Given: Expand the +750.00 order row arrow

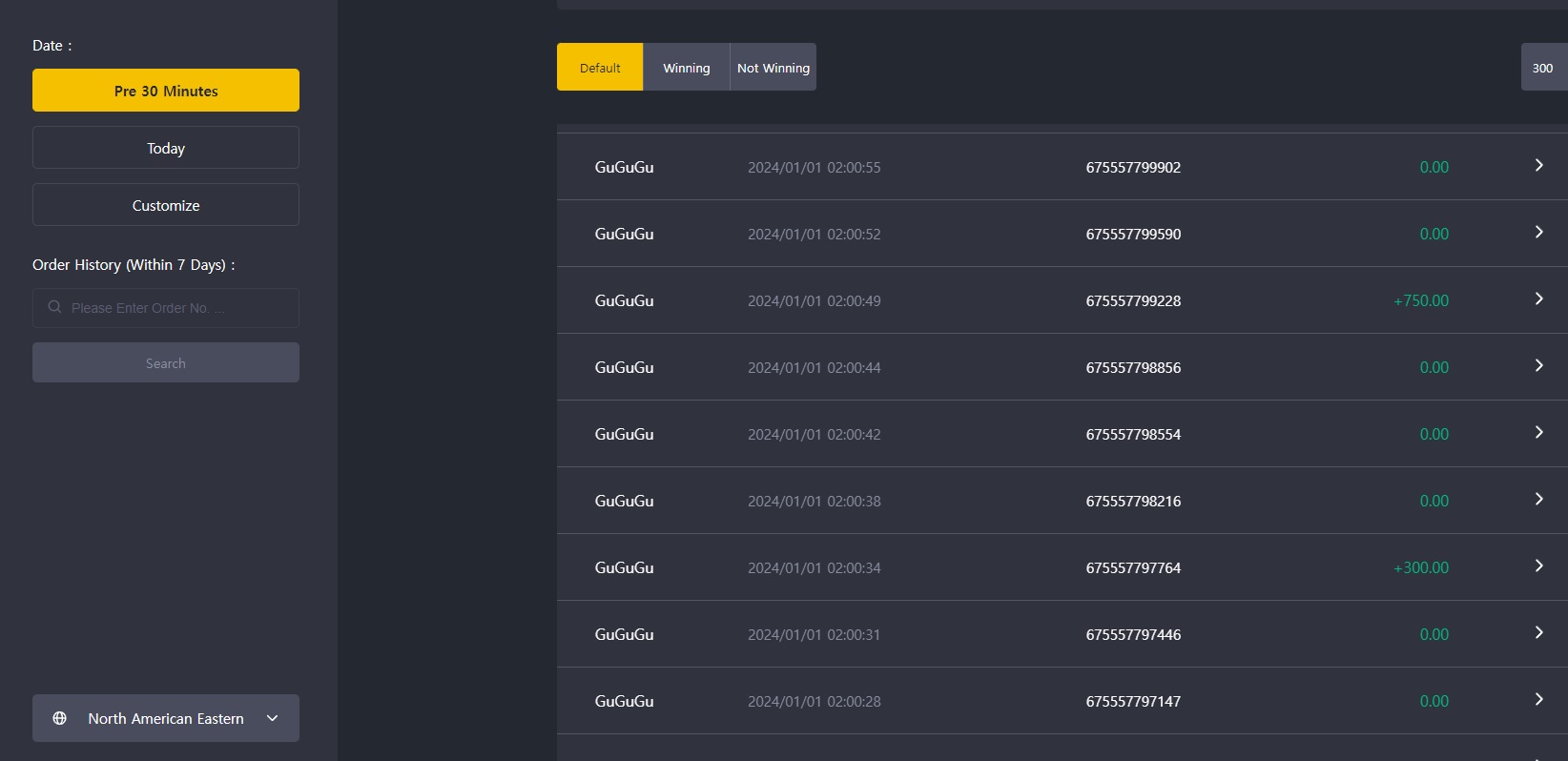Looking at the screenshot, I should pyautogui.click(x=1538, y=298).
